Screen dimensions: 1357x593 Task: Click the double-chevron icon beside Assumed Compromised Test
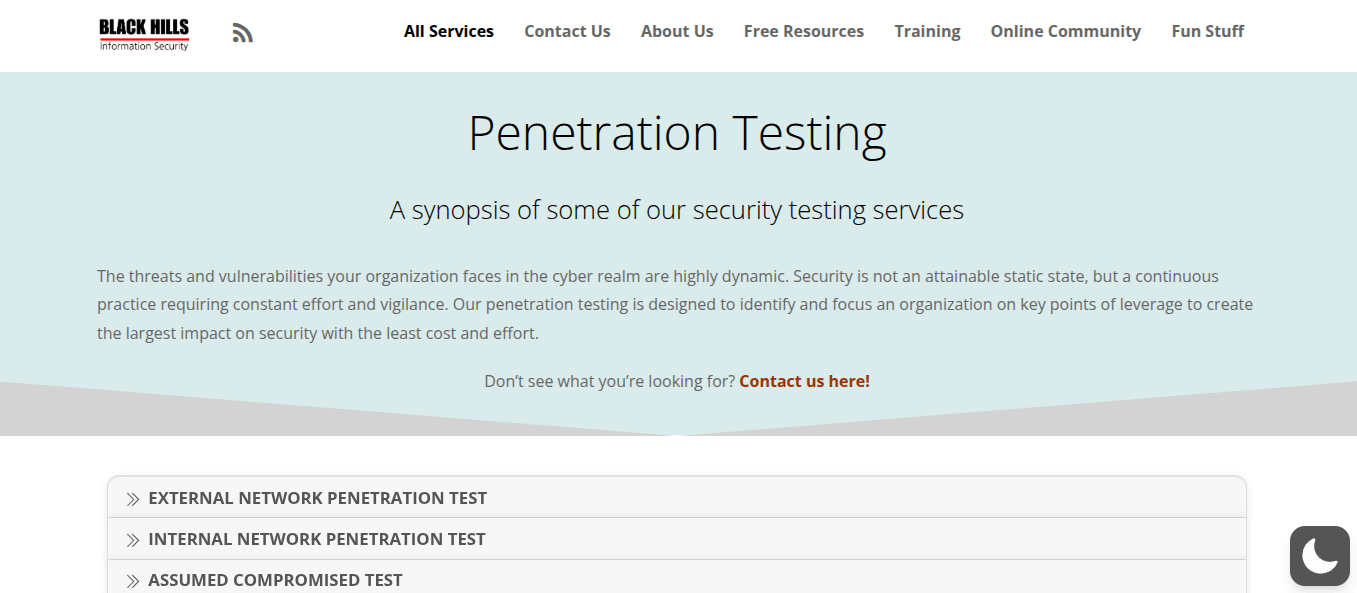coord(133,581)
